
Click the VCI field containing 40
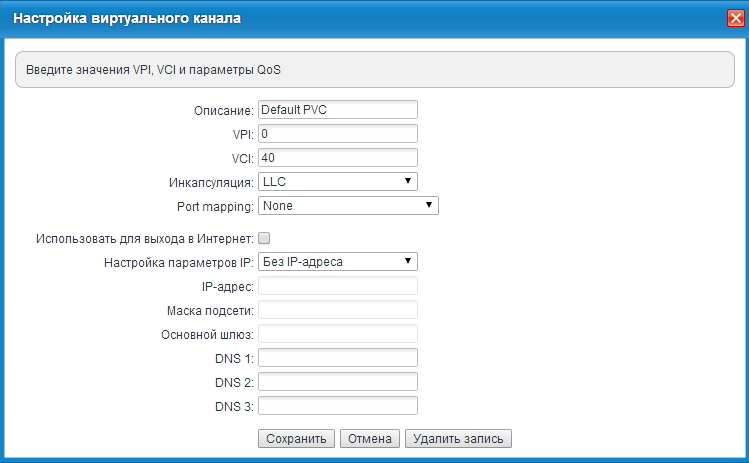point(337,157)
